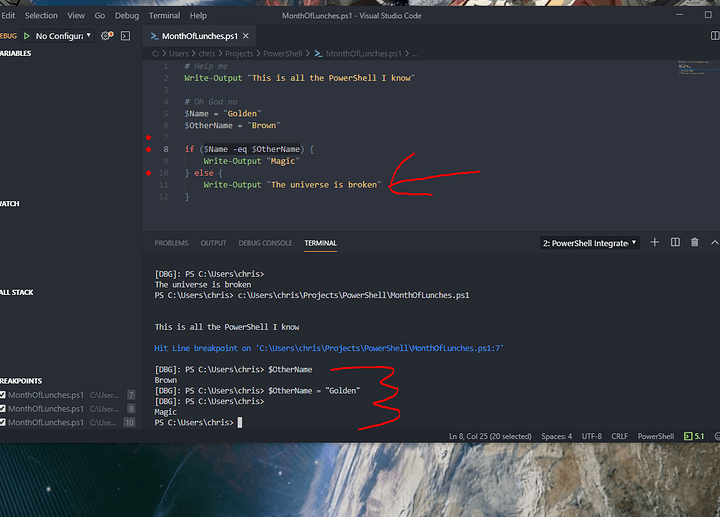Click the PowerShell breadcrumb segment
Image resolution: width=720 pixels, height=517 pixels.
pyautogui.click(x=282, y=54)
